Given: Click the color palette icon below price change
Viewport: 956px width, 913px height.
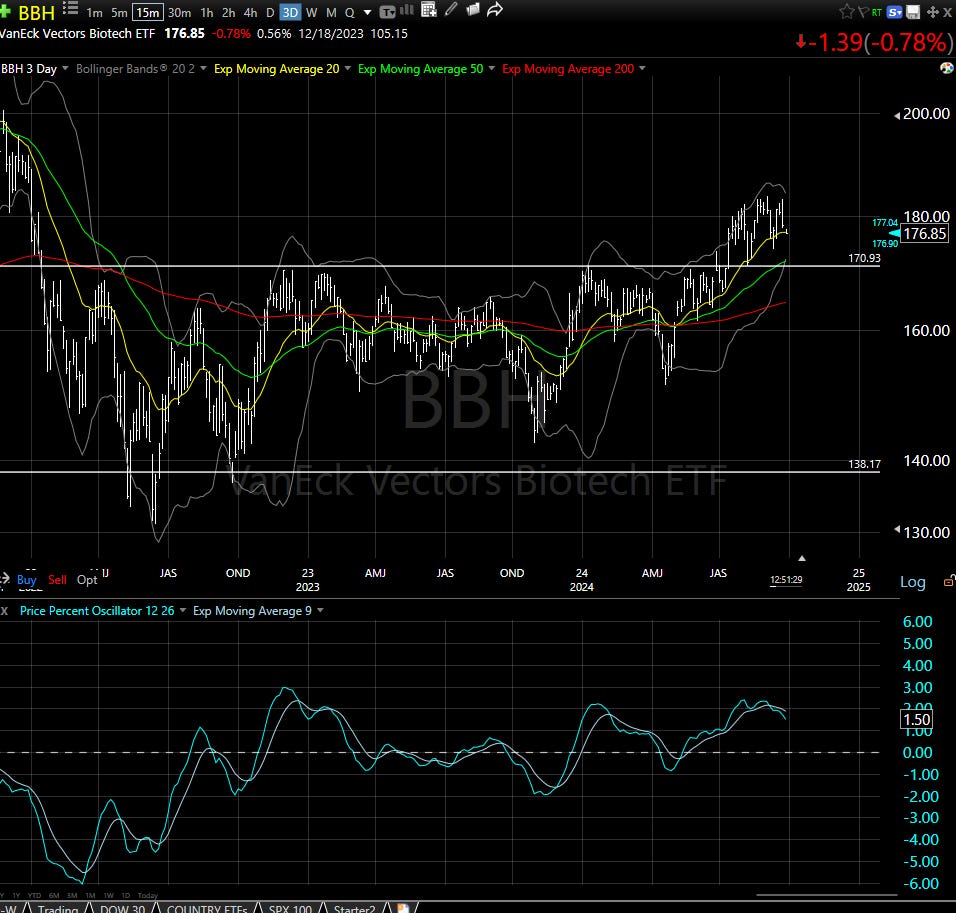Looking at the screenshot, I should (x=947, y=68).
